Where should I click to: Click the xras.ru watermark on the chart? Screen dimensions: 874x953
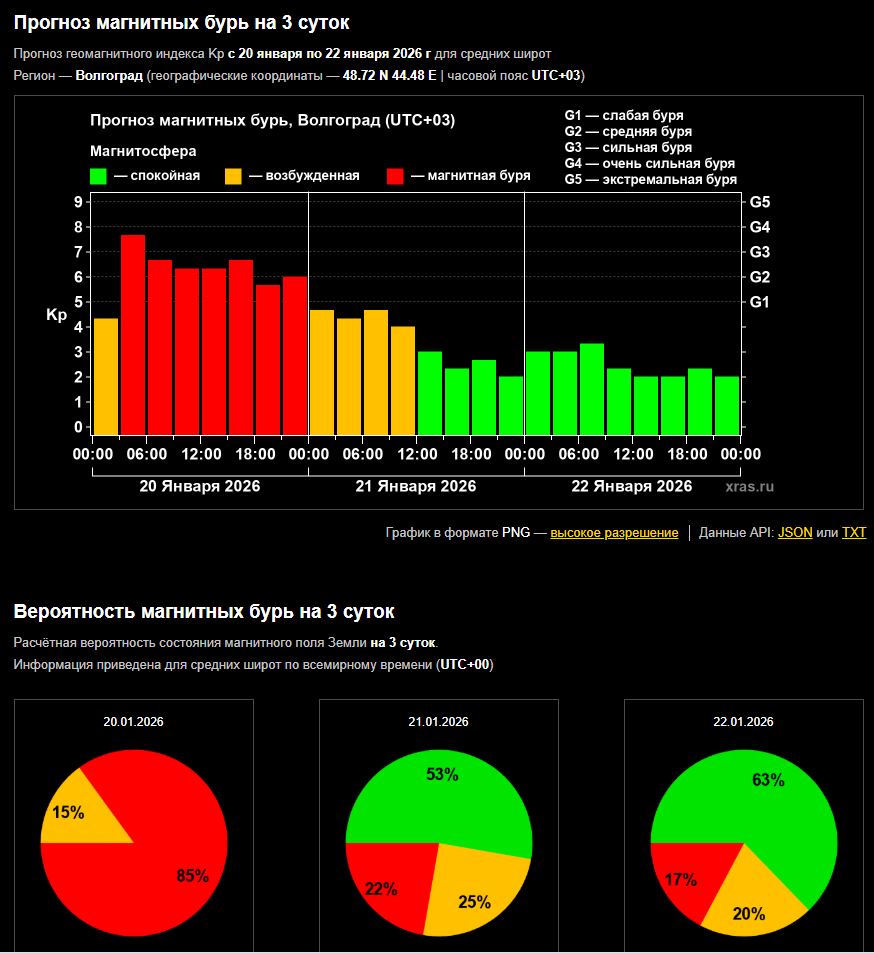point(750,487)
